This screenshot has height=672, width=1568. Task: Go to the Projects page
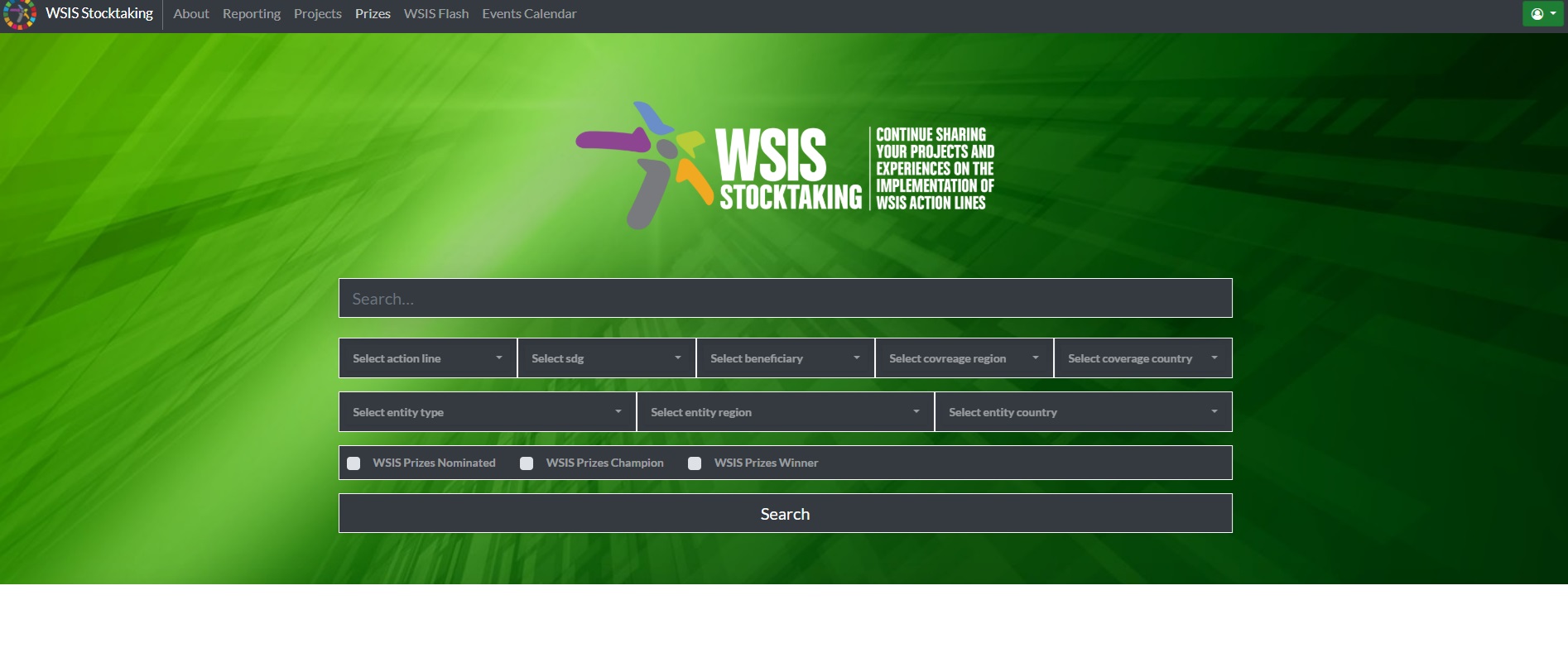tap(318, 14)
